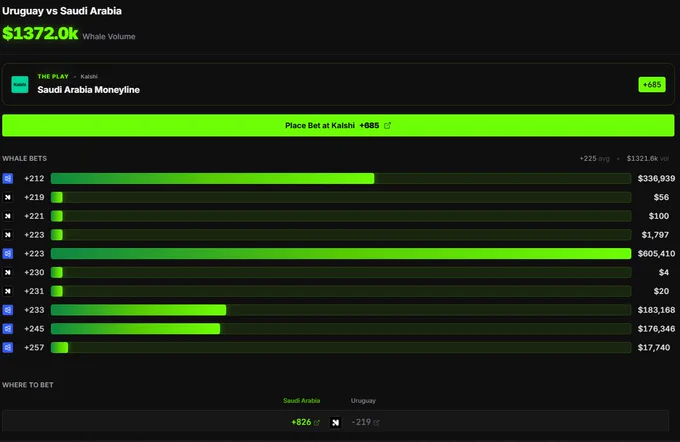This screenshot has height=442, width=680.
Task: Click the $56 bet amount
Action: (661, 197)
